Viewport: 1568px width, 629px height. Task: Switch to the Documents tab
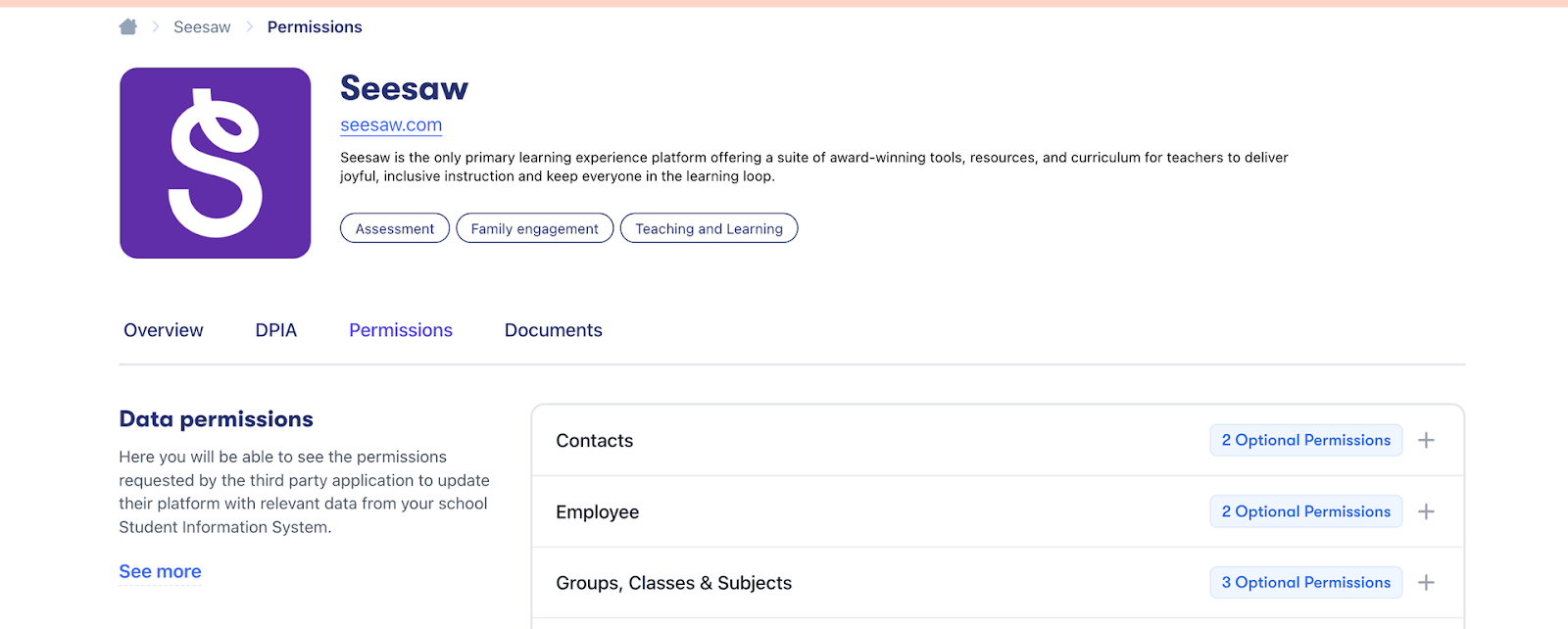pyautogui.click(x=553, y=330)
